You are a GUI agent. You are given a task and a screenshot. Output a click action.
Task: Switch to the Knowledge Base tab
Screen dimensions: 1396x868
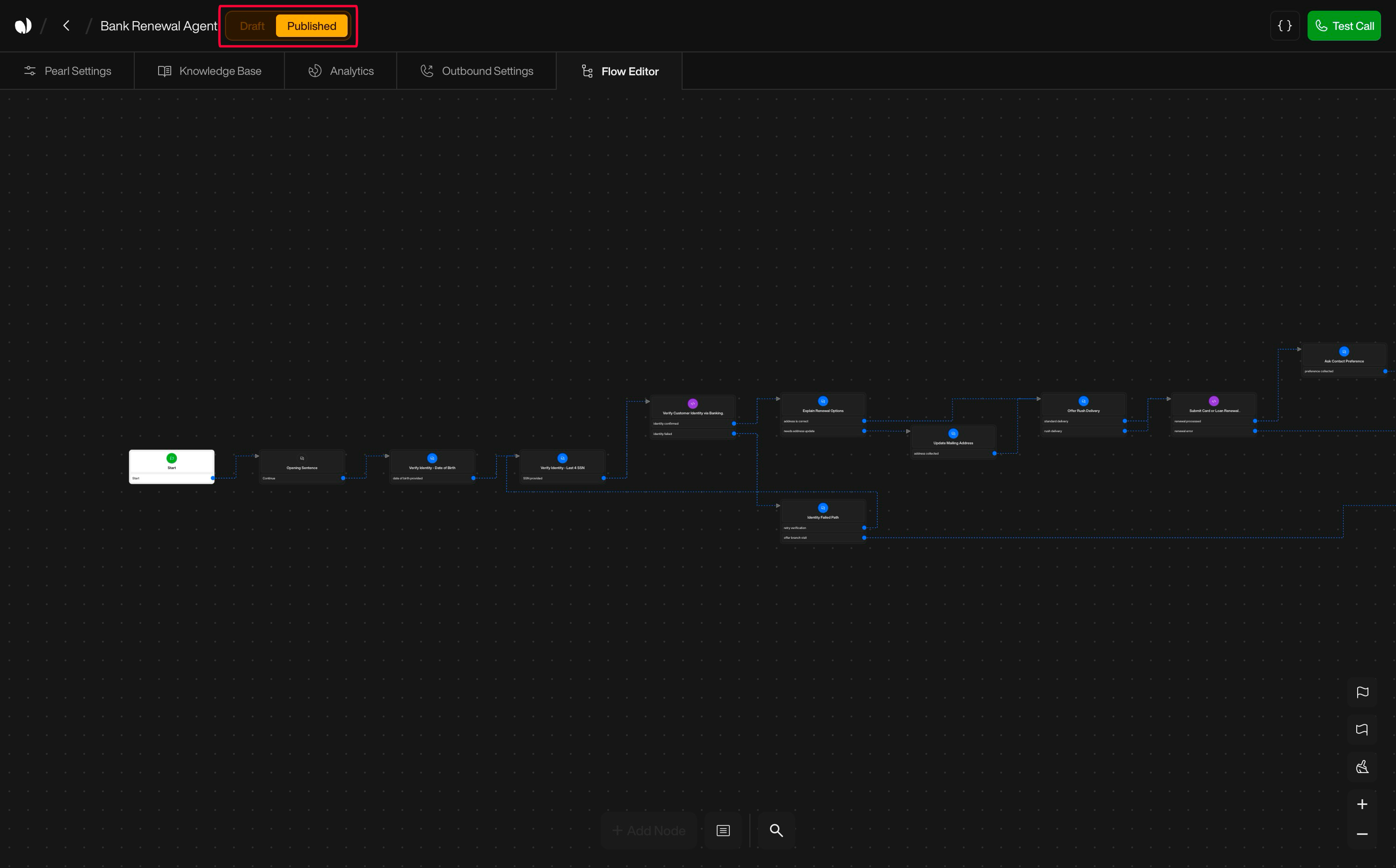click(x=210, y=71)
